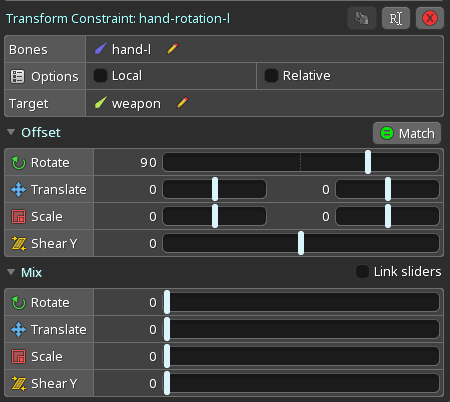
Task: Delete constraint with the red X icon
Action: coord(430,18)
